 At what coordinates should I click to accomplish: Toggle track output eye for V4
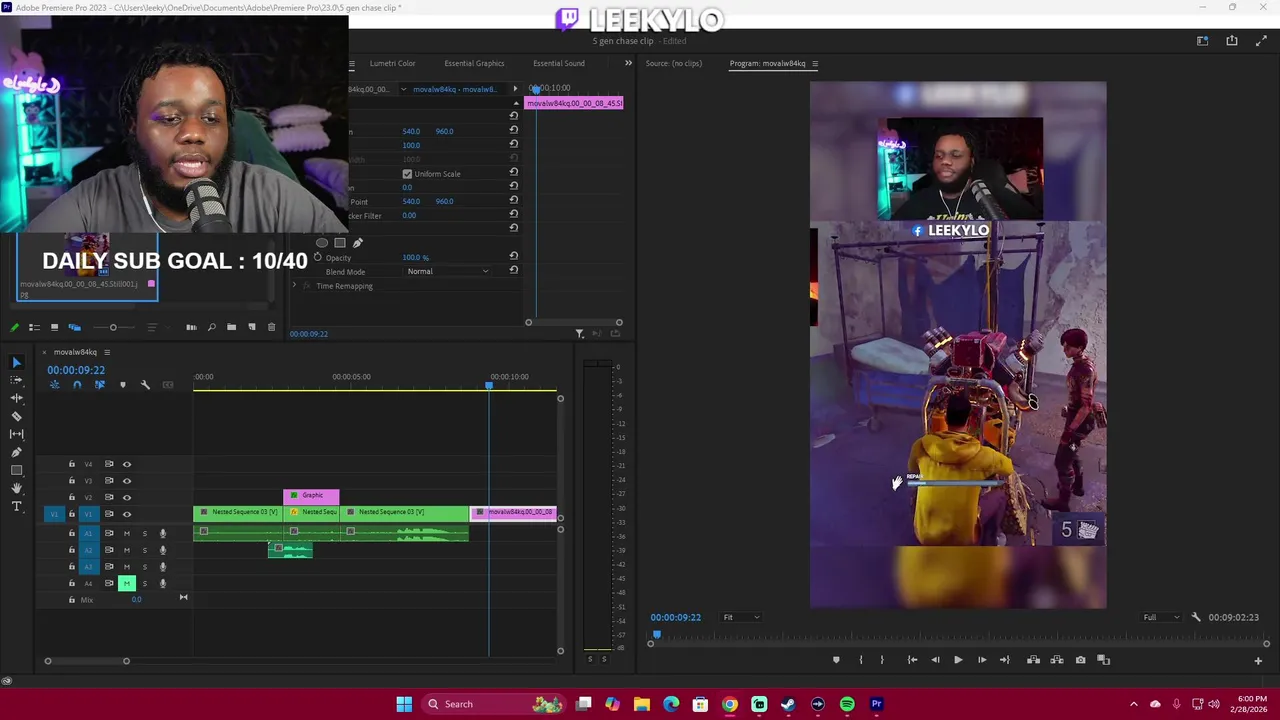[x=127, y=464]
